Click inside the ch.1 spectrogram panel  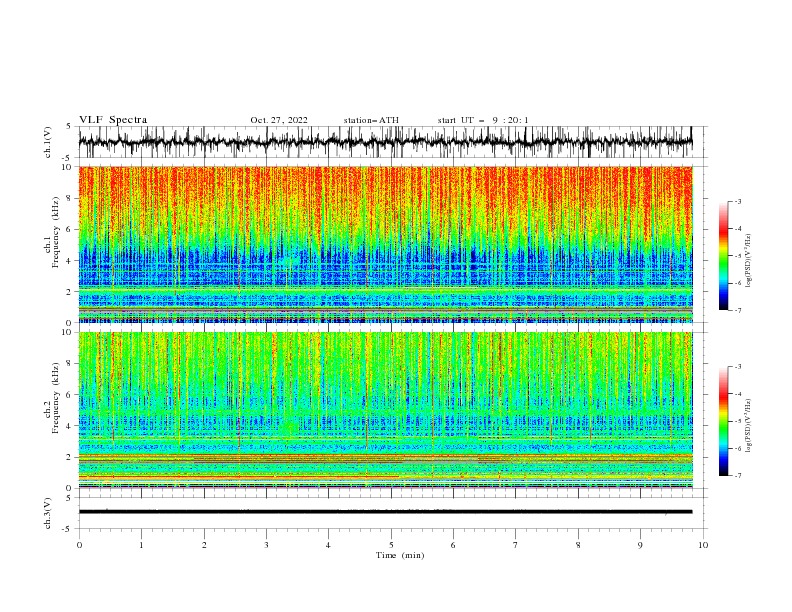385,244
